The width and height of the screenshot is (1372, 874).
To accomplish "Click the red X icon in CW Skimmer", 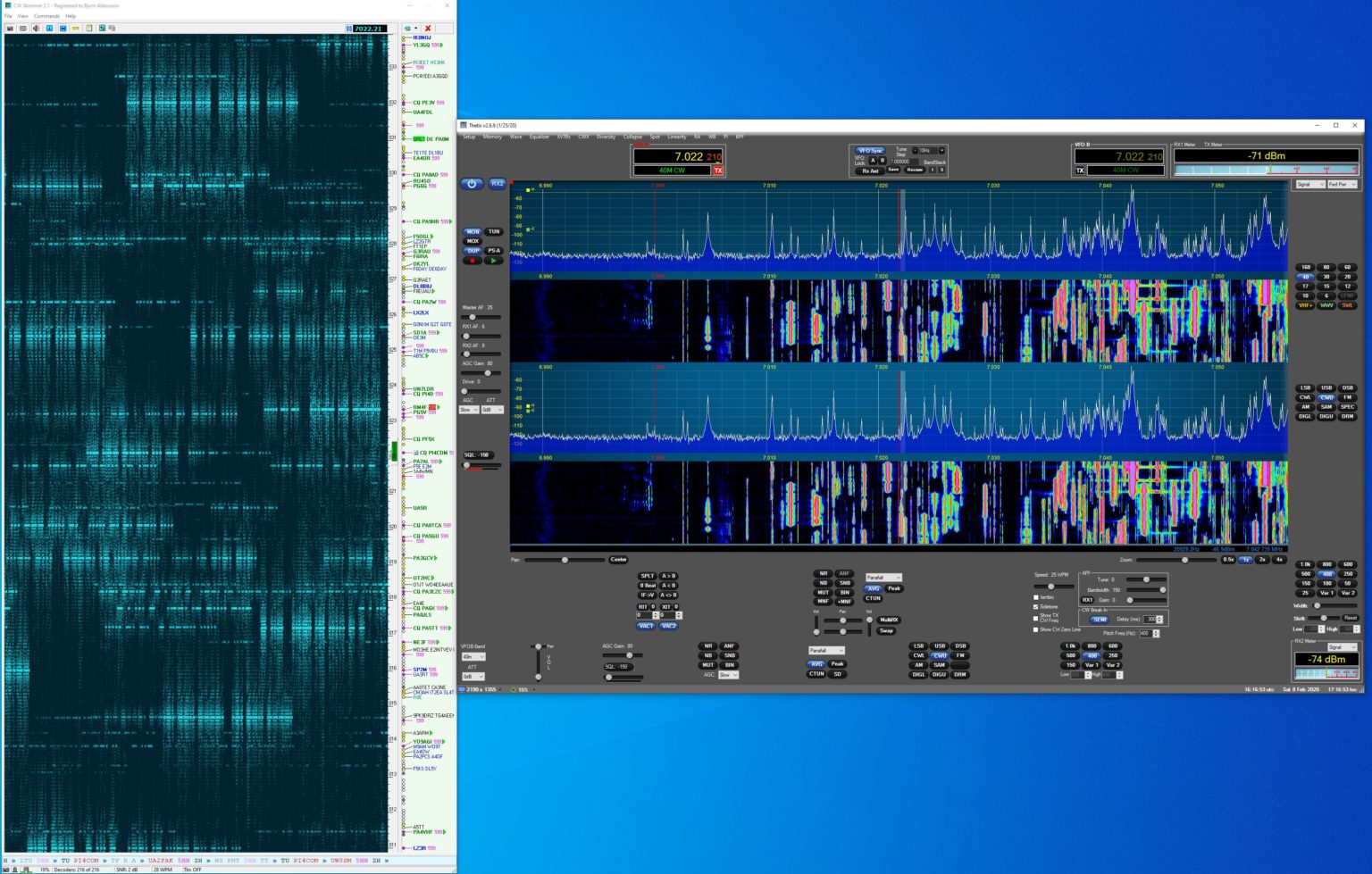I will point(428,29).
